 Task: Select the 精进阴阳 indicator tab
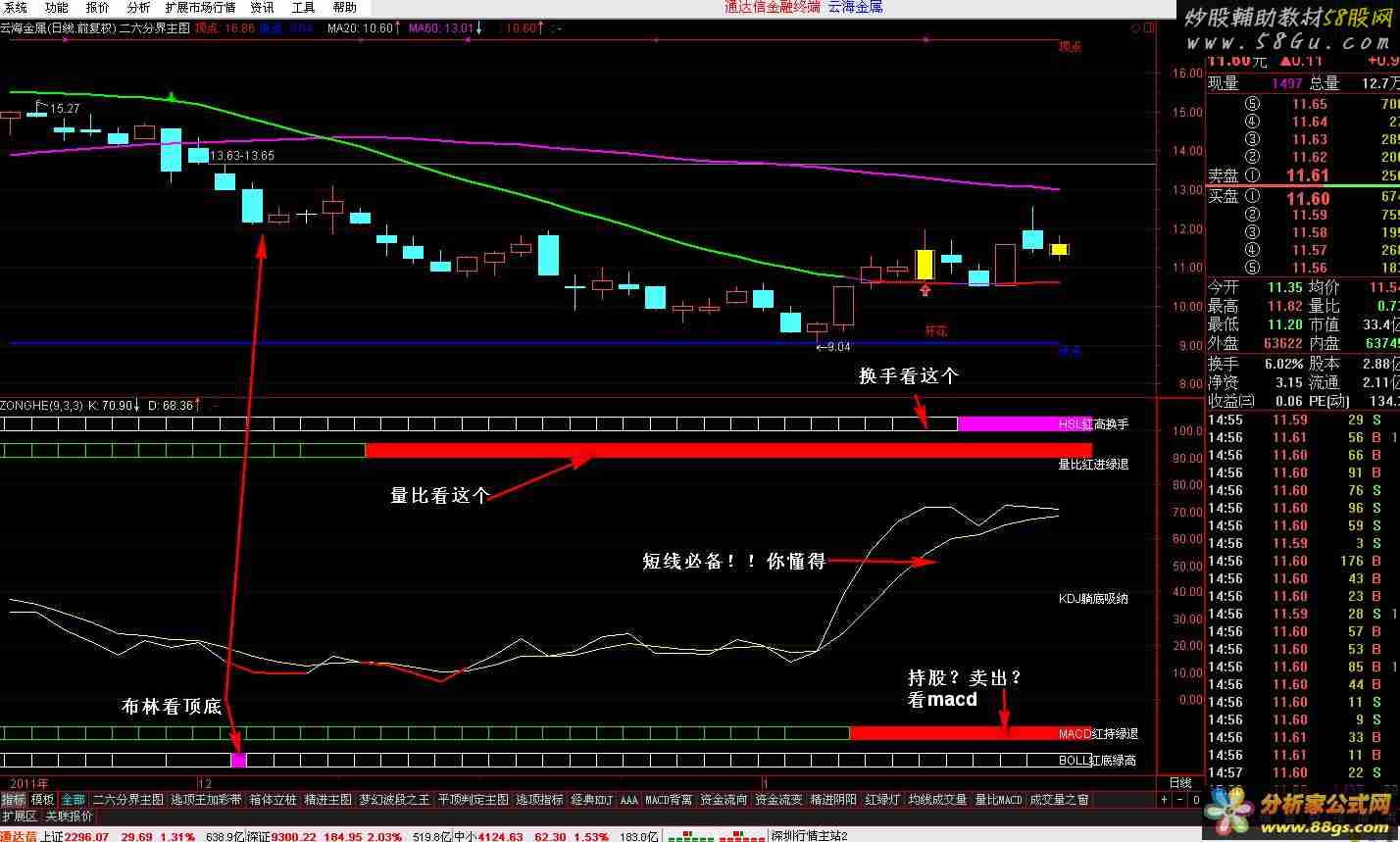pos(833,800)
